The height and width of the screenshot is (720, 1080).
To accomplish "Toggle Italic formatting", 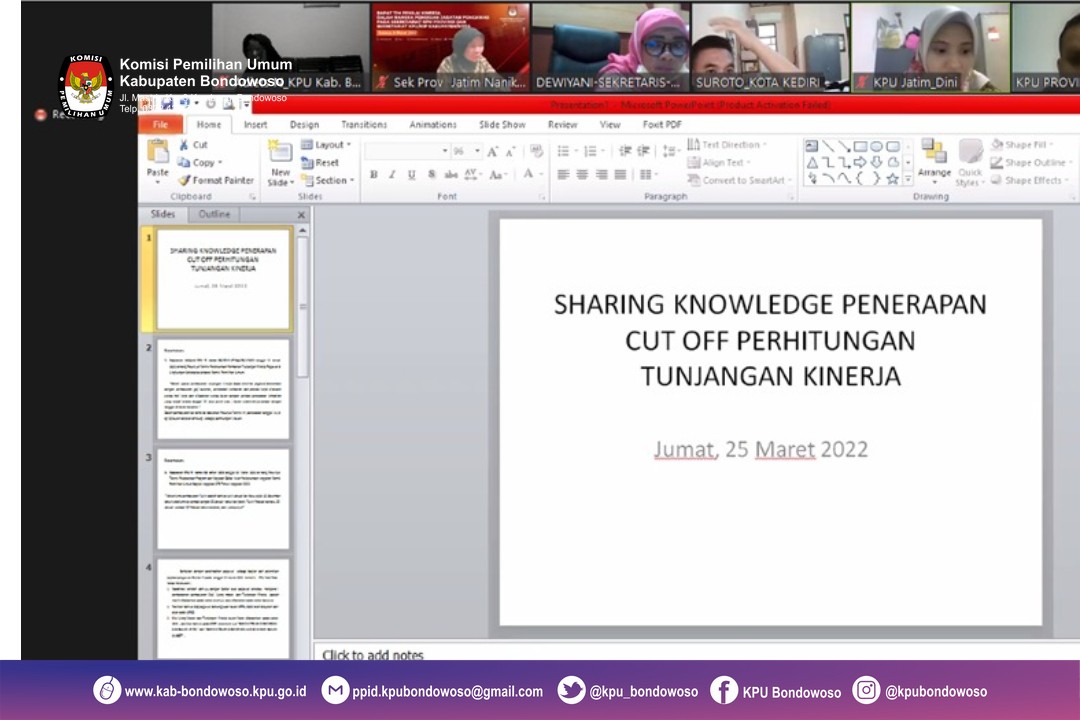I will 391,175.
